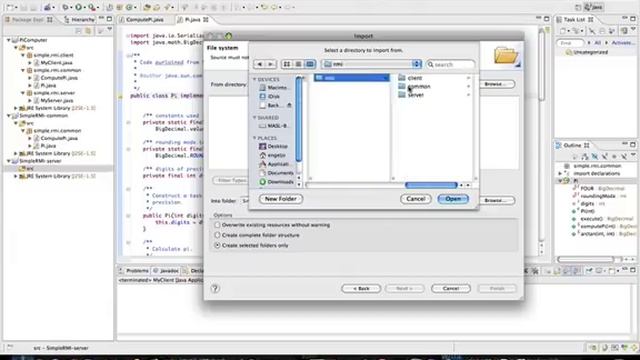640x360 pixels.
Task: Select the highlighted rmi folder column entry
Action: pyautogui.click(x=351, y=78)
